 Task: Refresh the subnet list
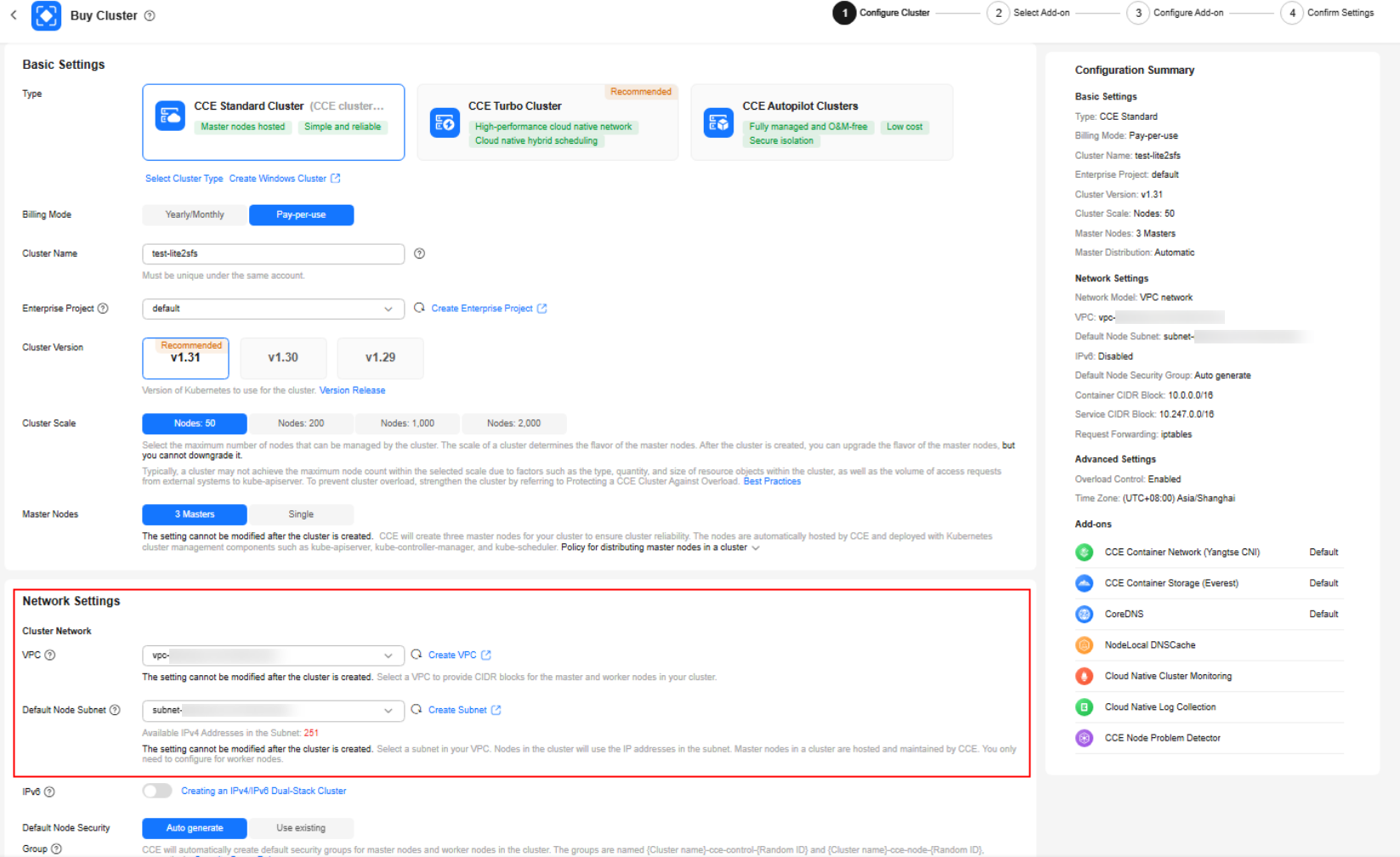(x=417, y=709)
